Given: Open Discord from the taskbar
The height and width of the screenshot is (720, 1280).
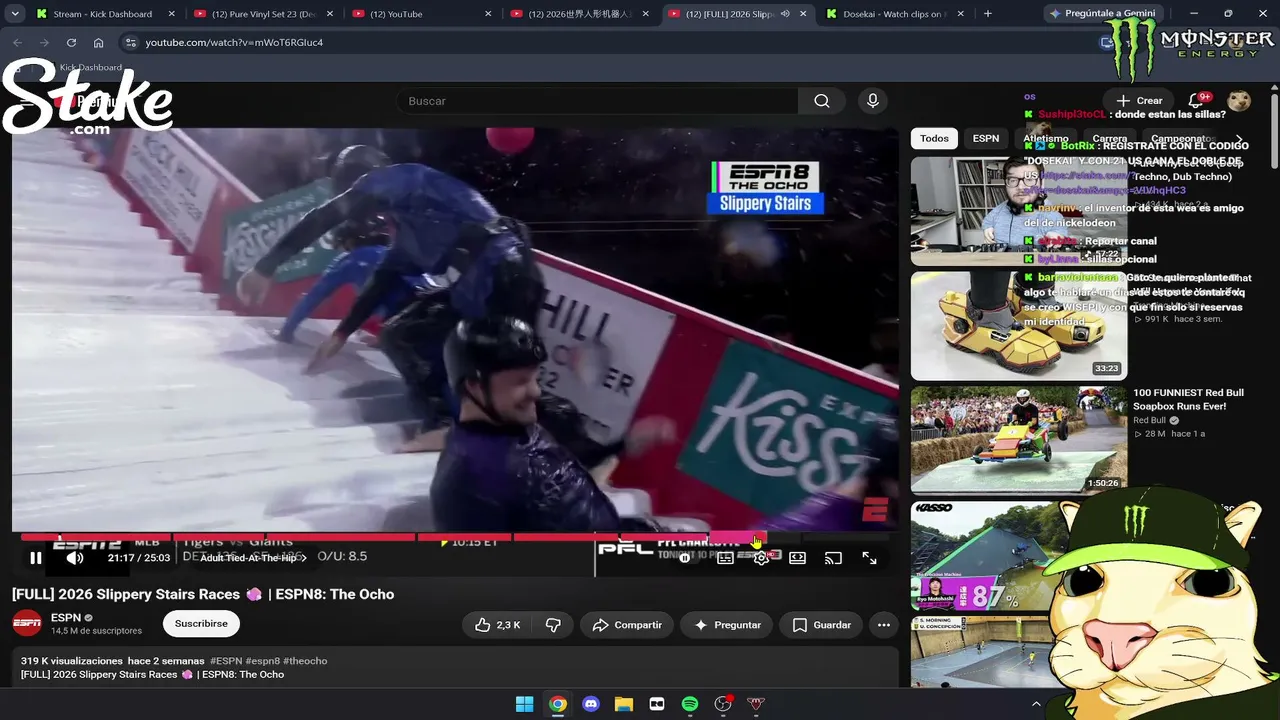Looking at the screenshot, I should point(591,704).
